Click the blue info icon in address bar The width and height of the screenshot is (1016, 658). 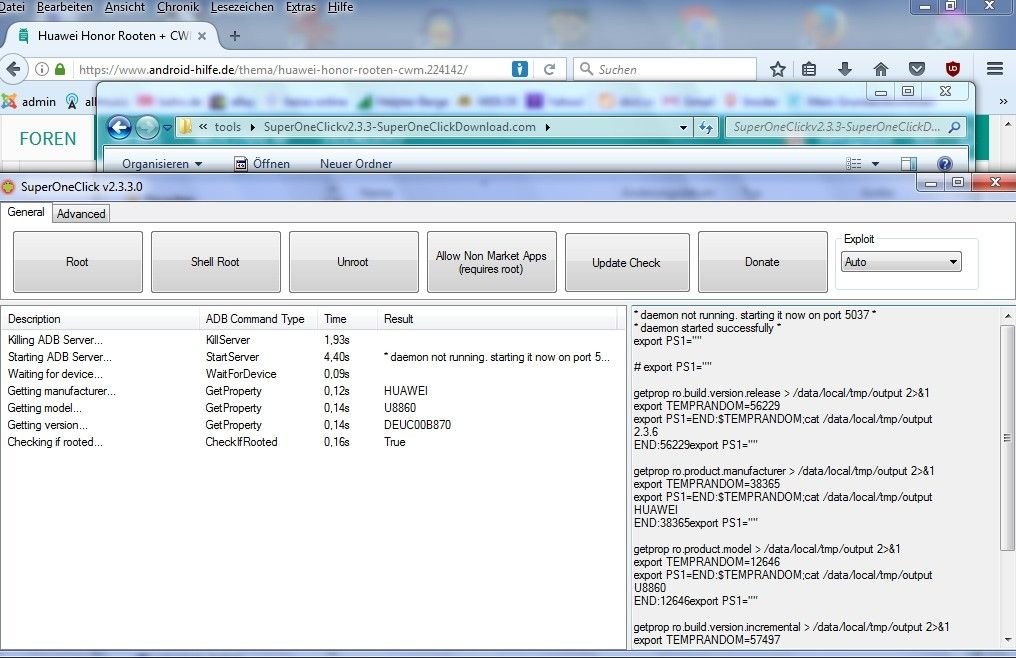tap(520, 69)
